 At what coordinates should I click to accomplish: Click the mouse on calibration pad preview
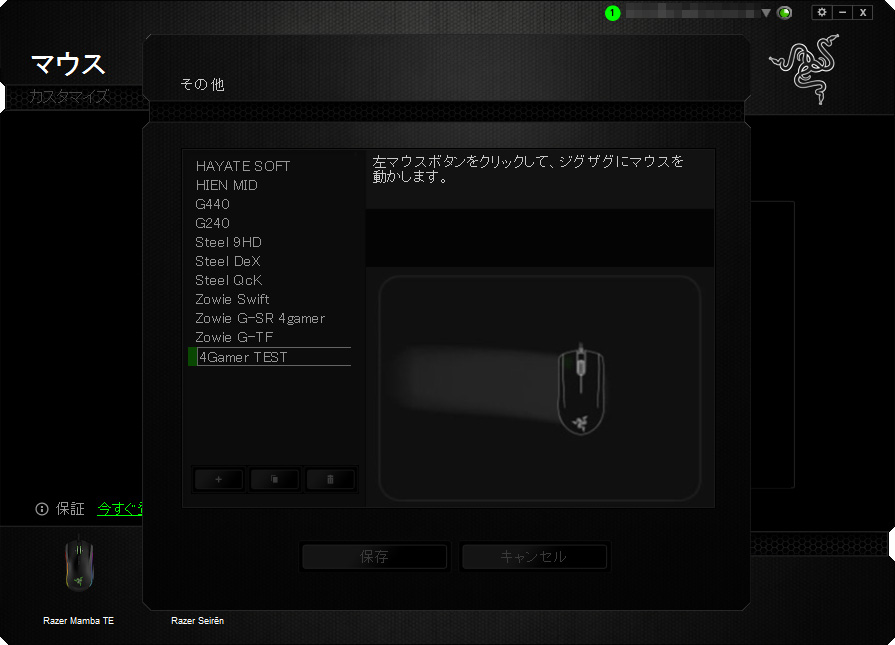tap(579, 390)
